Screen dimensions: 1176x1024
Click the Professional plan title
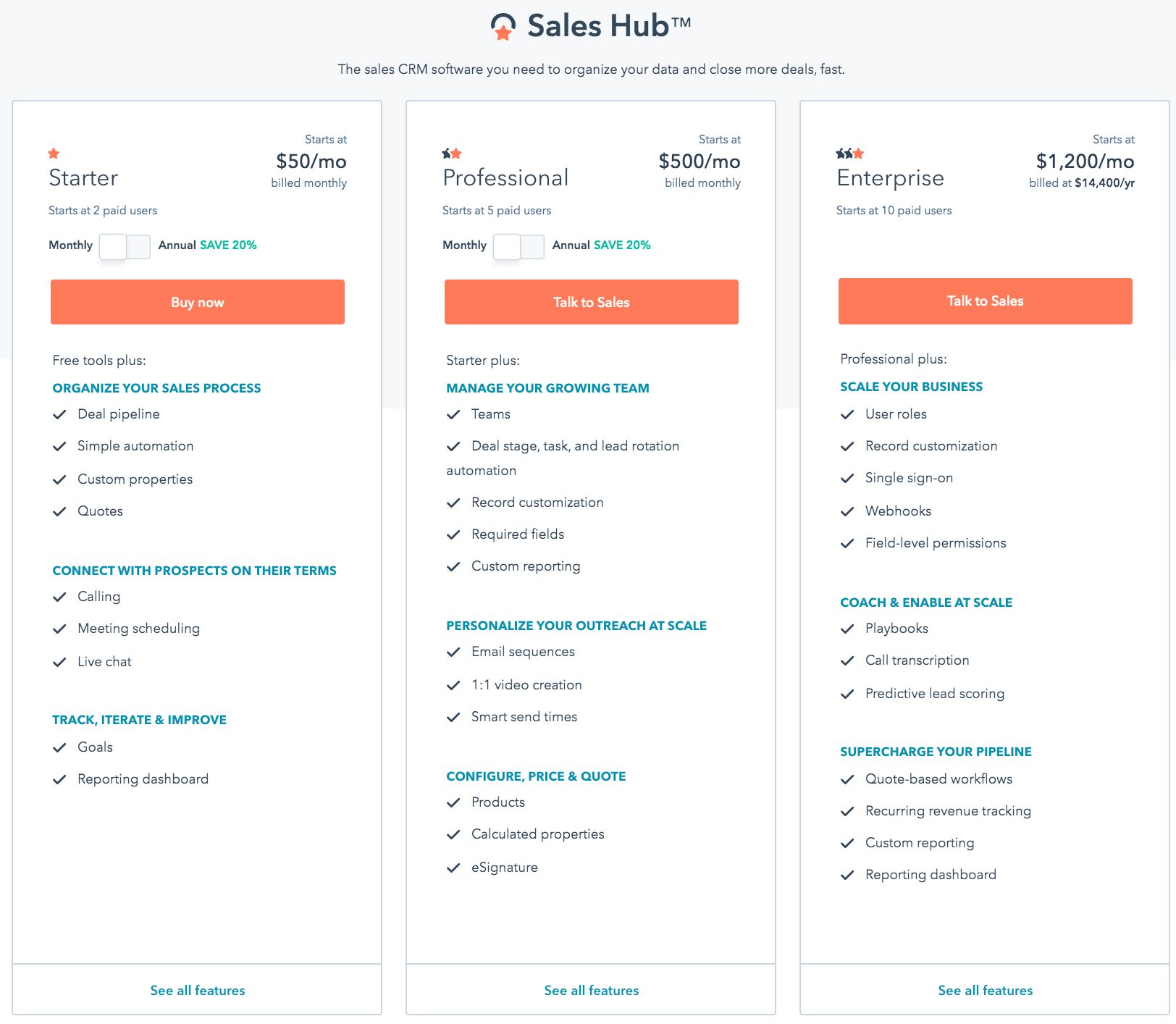(x=505, y=178)
